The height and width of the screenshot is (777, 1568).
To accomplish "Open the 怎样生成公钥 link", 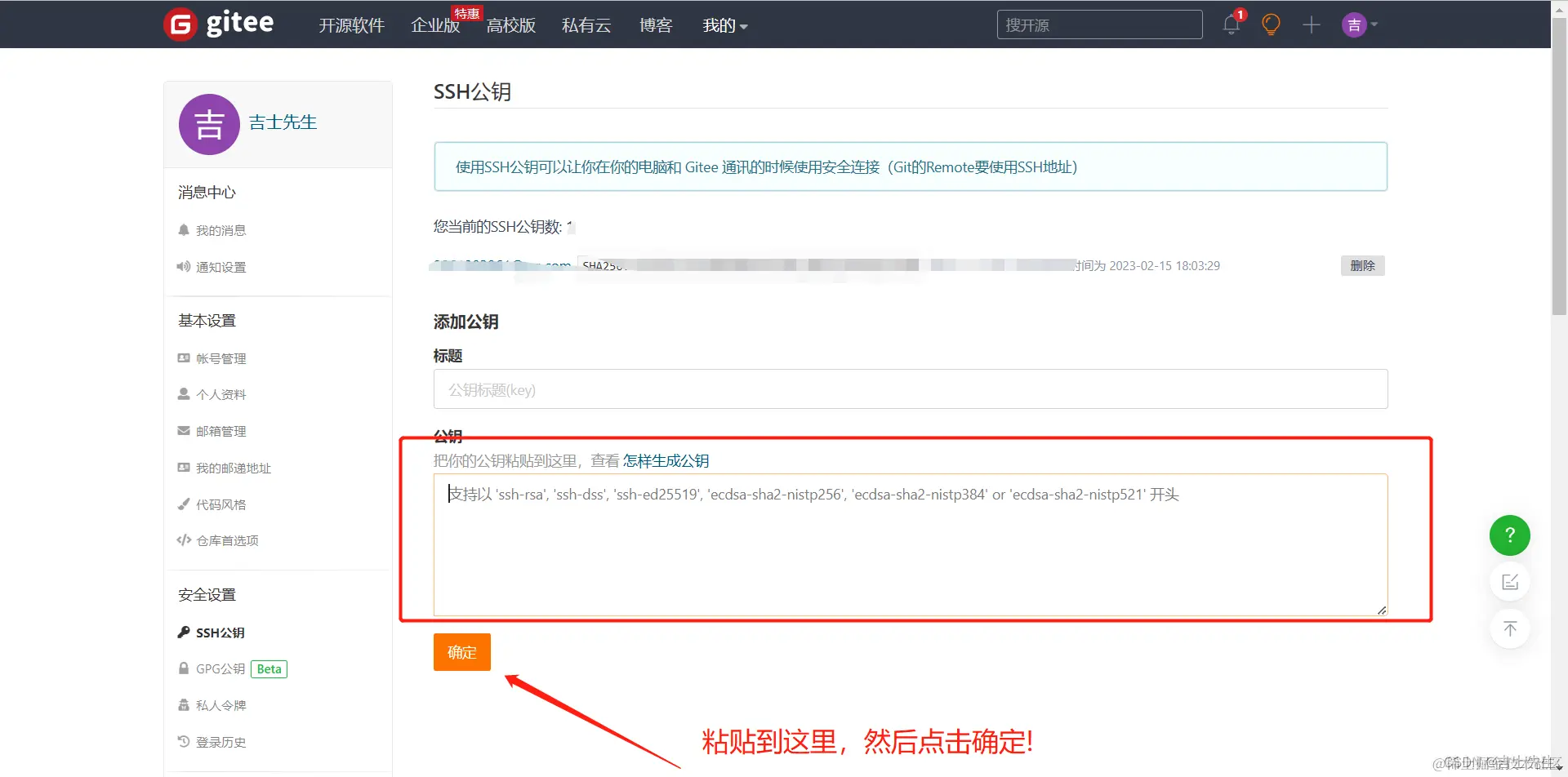I will coord(666,460).
